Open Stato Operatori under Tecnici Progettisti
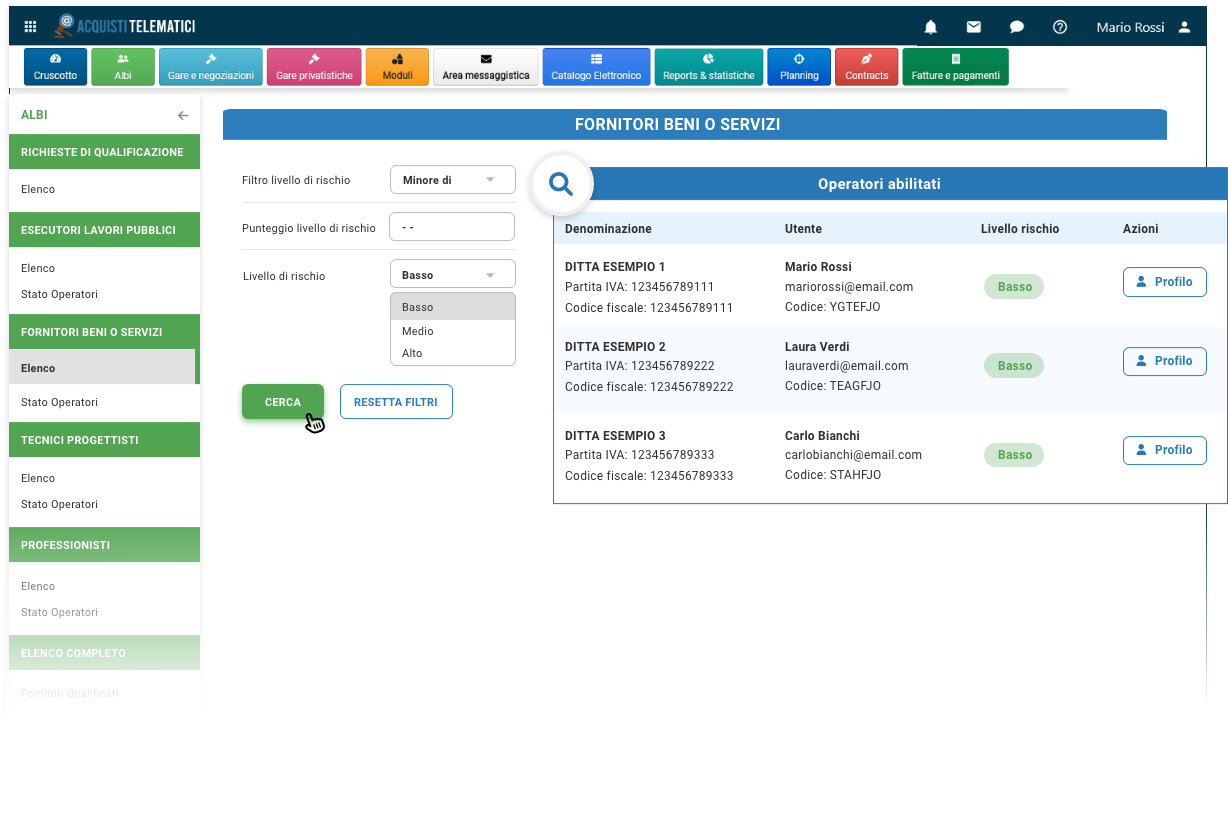 [59, 504]
